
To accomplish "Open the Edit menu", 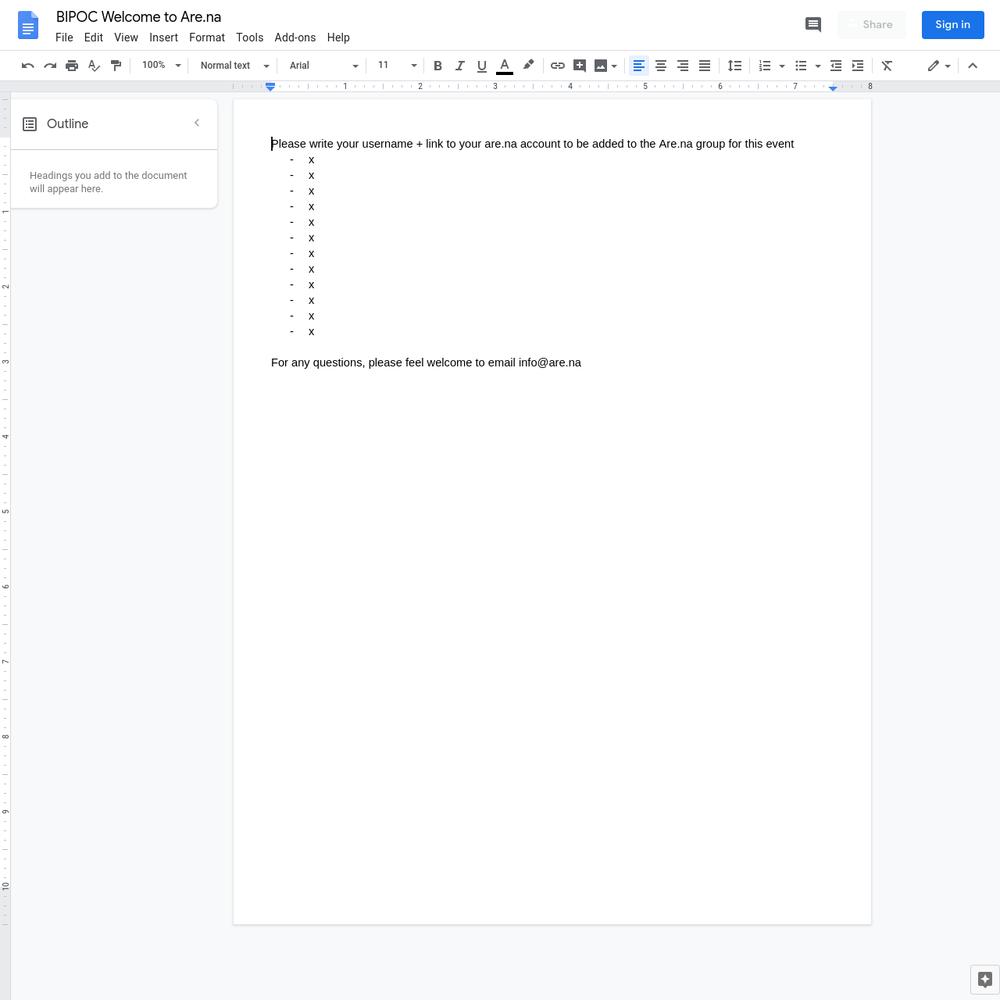I will tap(93, 38).
